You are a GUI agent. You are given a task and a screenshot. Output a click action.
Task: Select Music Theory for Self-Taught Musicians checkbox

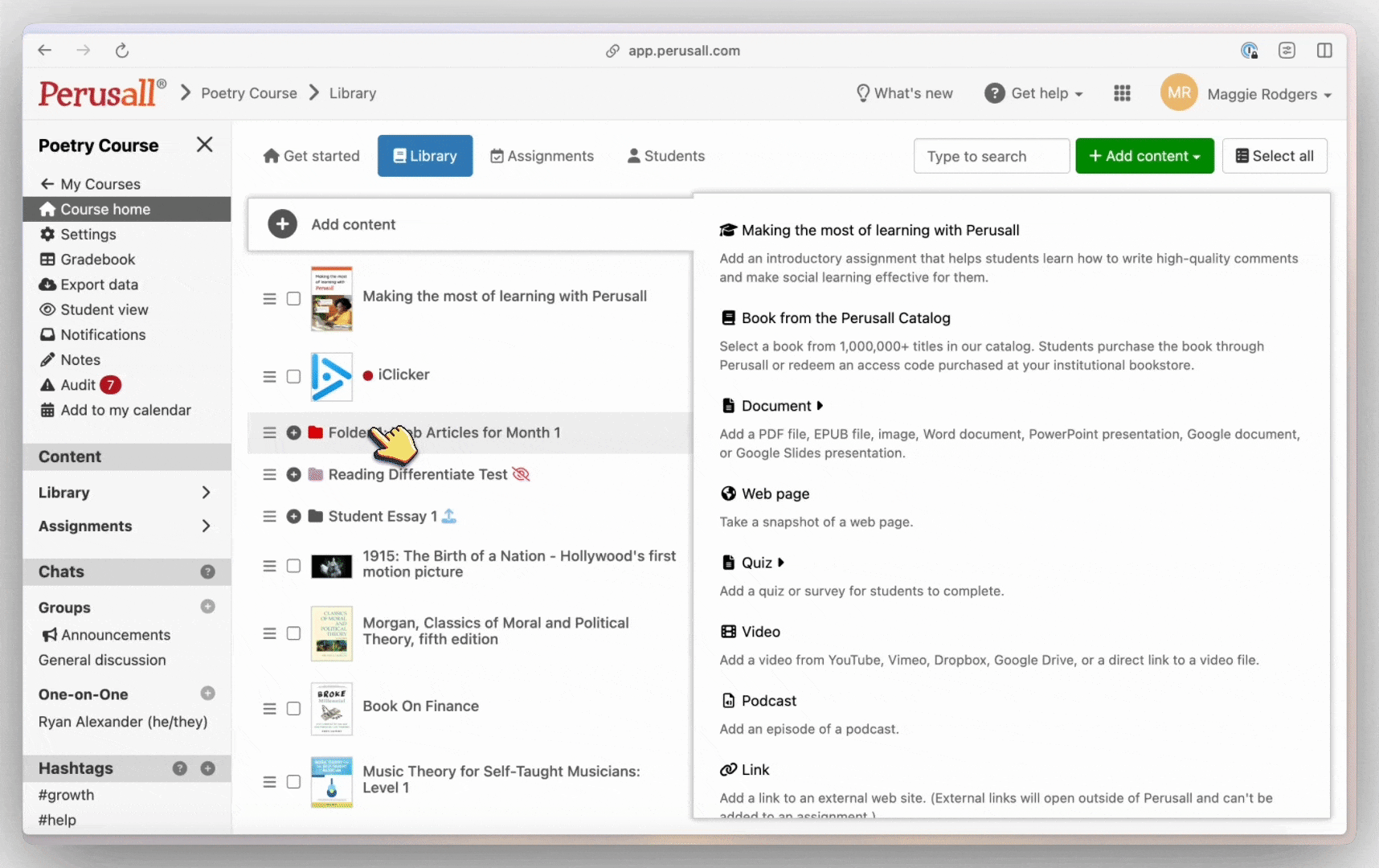click(293, 781)
